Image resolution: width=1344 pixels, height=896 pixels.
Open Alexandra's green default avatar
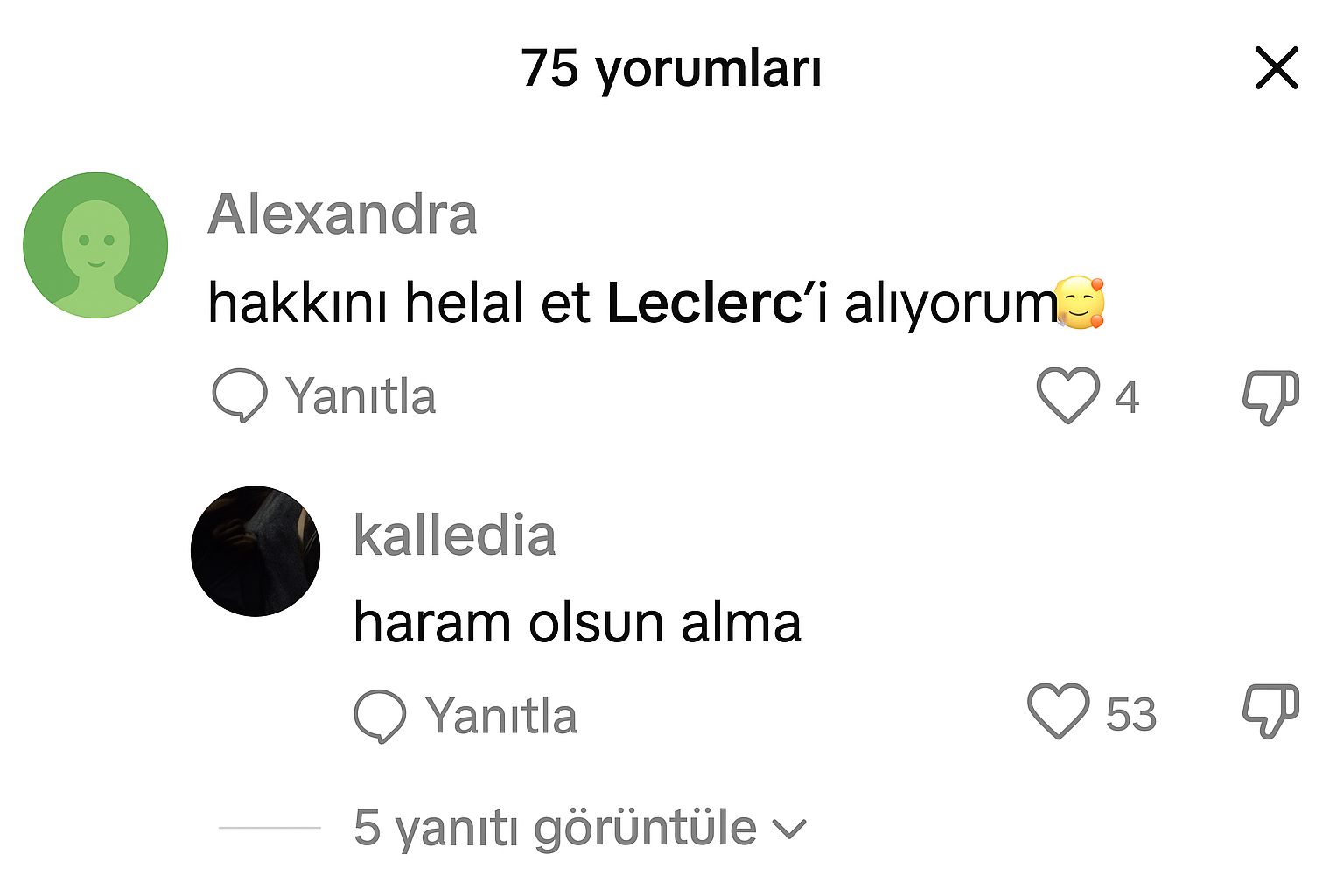tap(95, 245)
